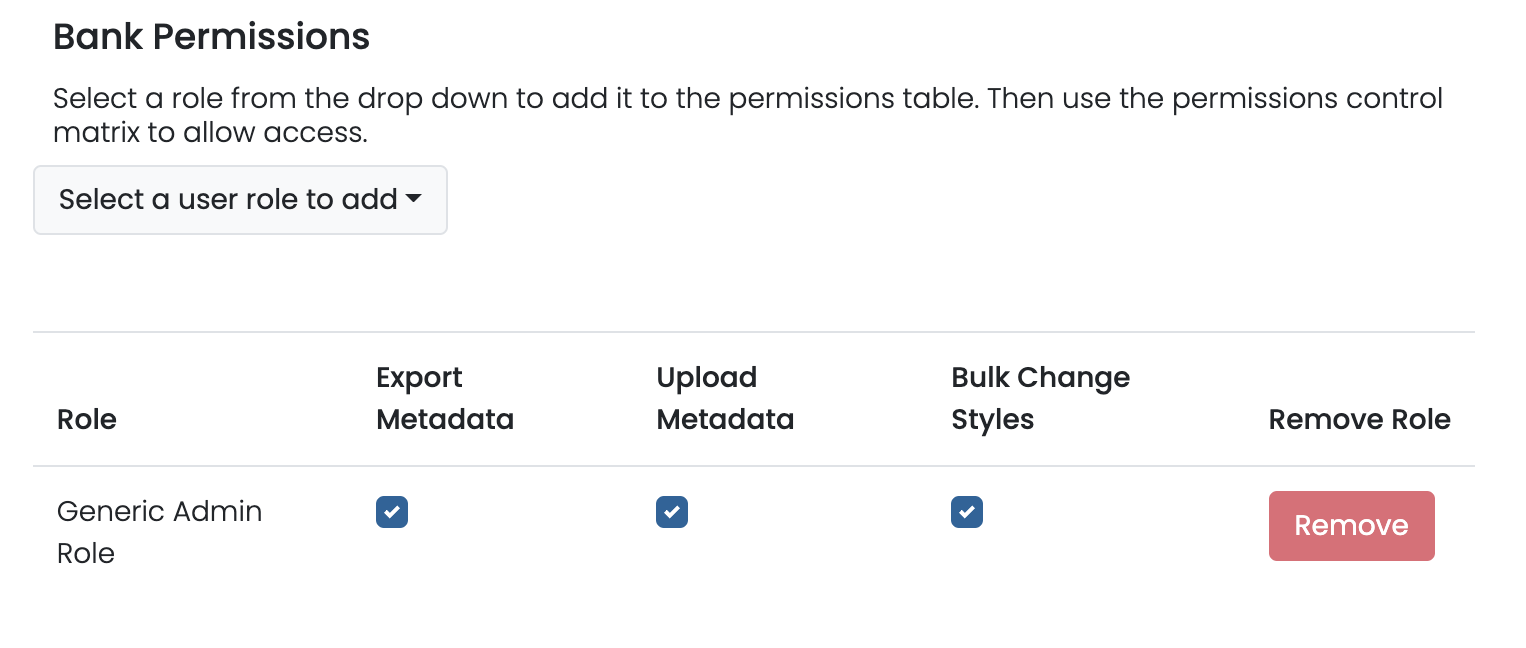Click the divider line above table headers
Viewport: 1526px width, 648px height.
pos(753,332)
